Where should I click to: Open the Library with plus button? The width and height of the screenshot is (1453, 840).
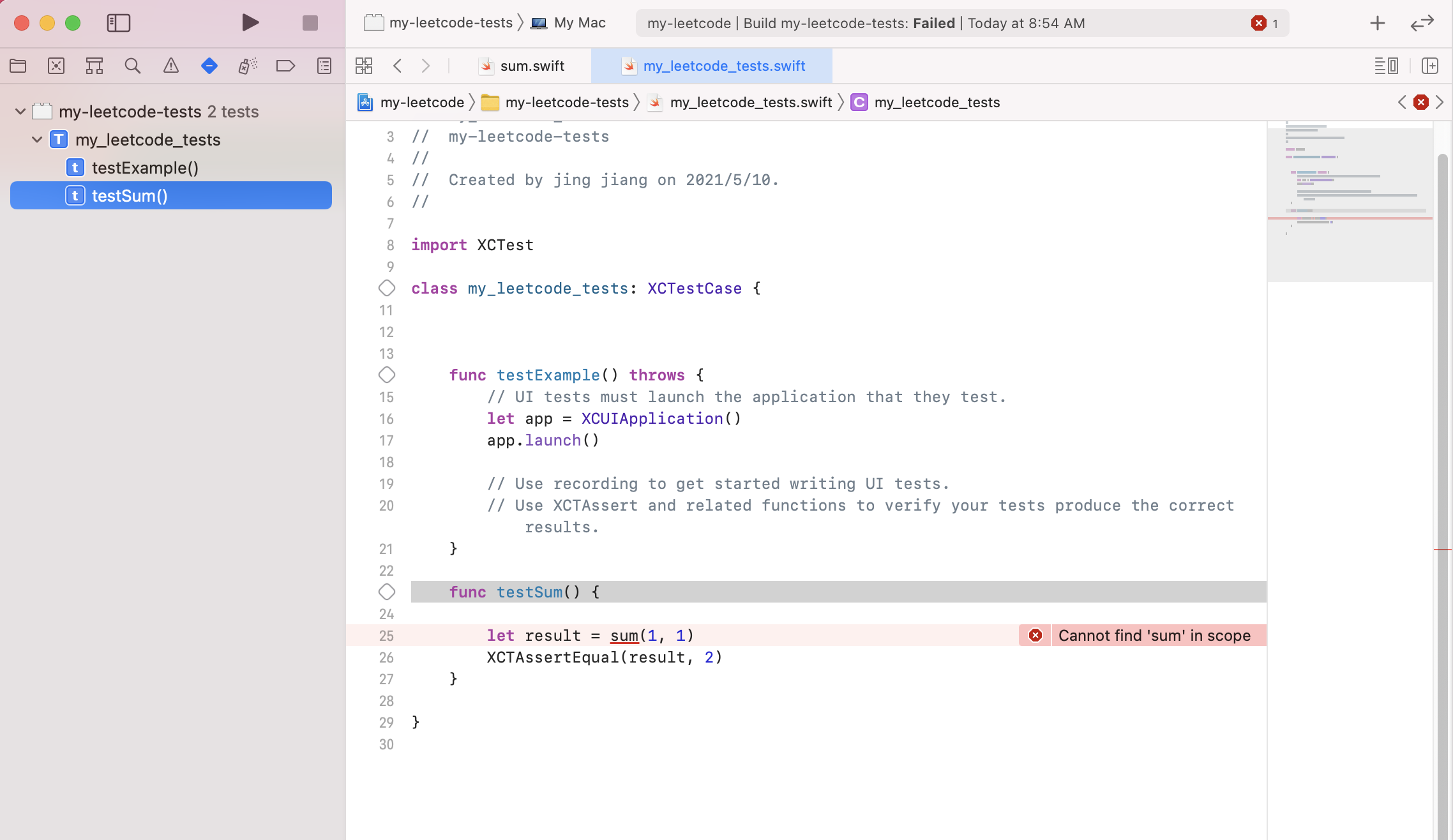tap(1378, 23)
